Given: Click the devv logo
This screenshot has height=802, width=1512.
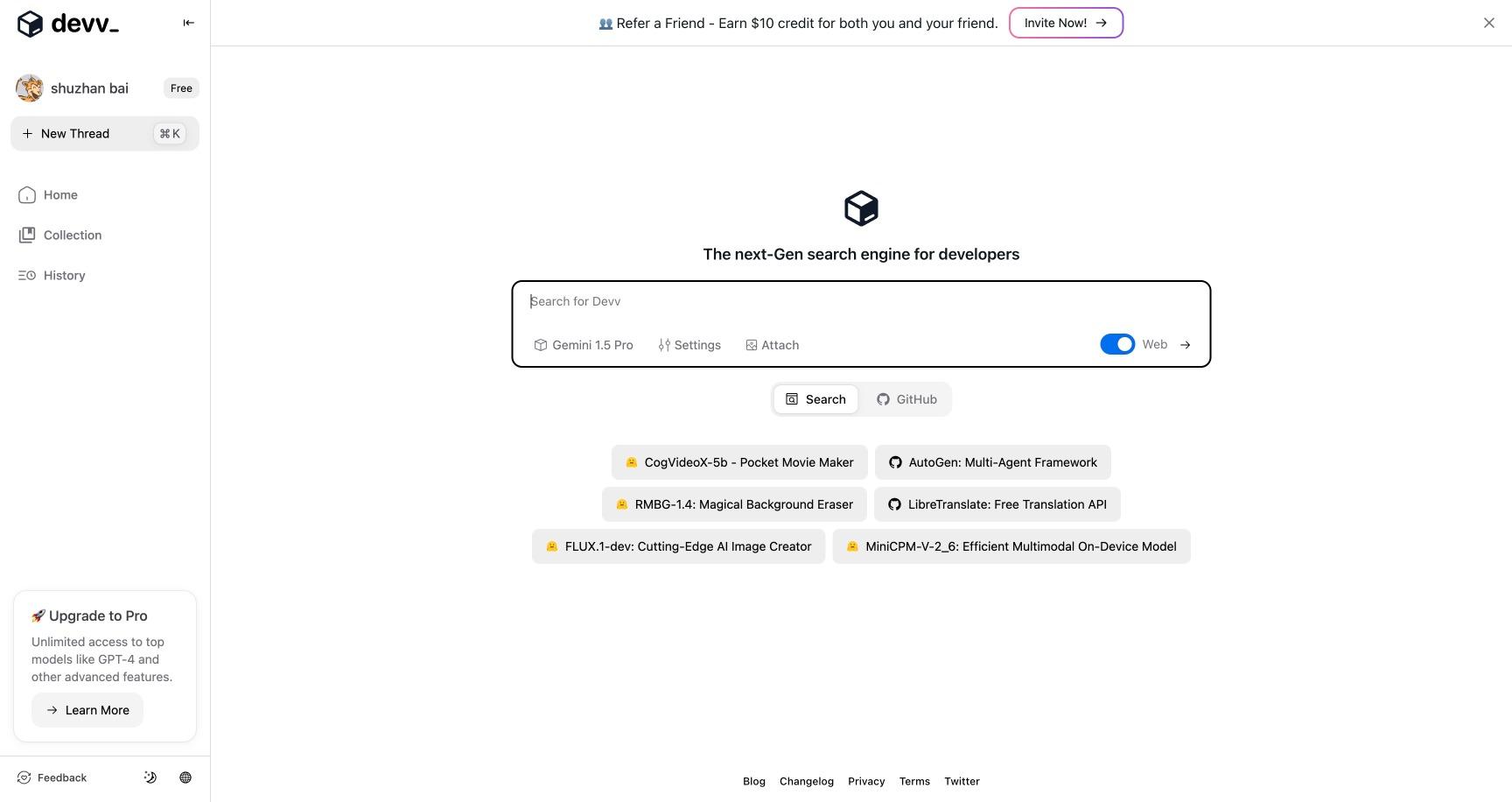Looking at the screenshot, I should [x=68, y=24].
